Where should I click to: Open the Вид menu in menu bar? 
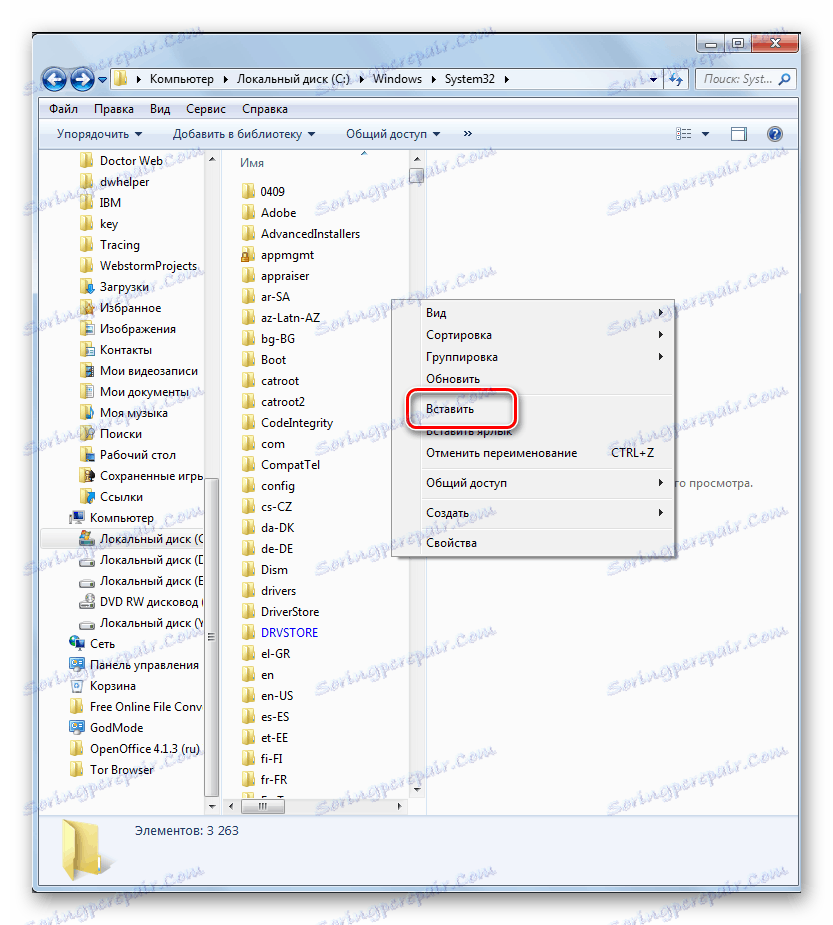pyautogui.click(x=159, y=109)
